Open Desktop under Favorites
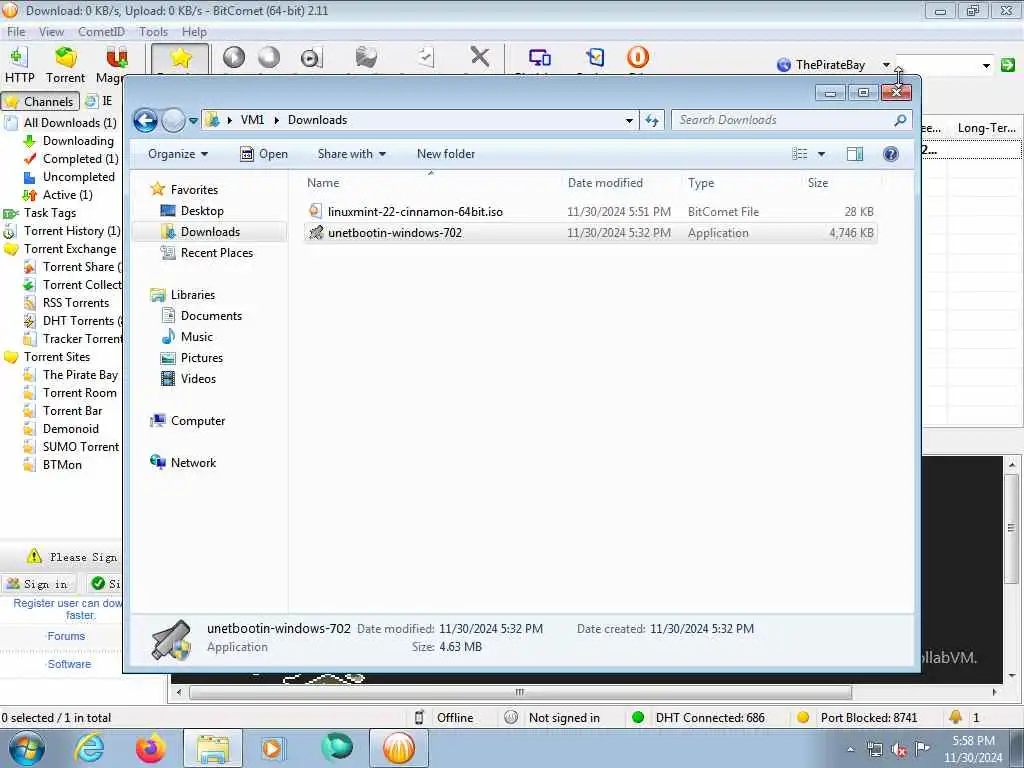 pos(202,211)
